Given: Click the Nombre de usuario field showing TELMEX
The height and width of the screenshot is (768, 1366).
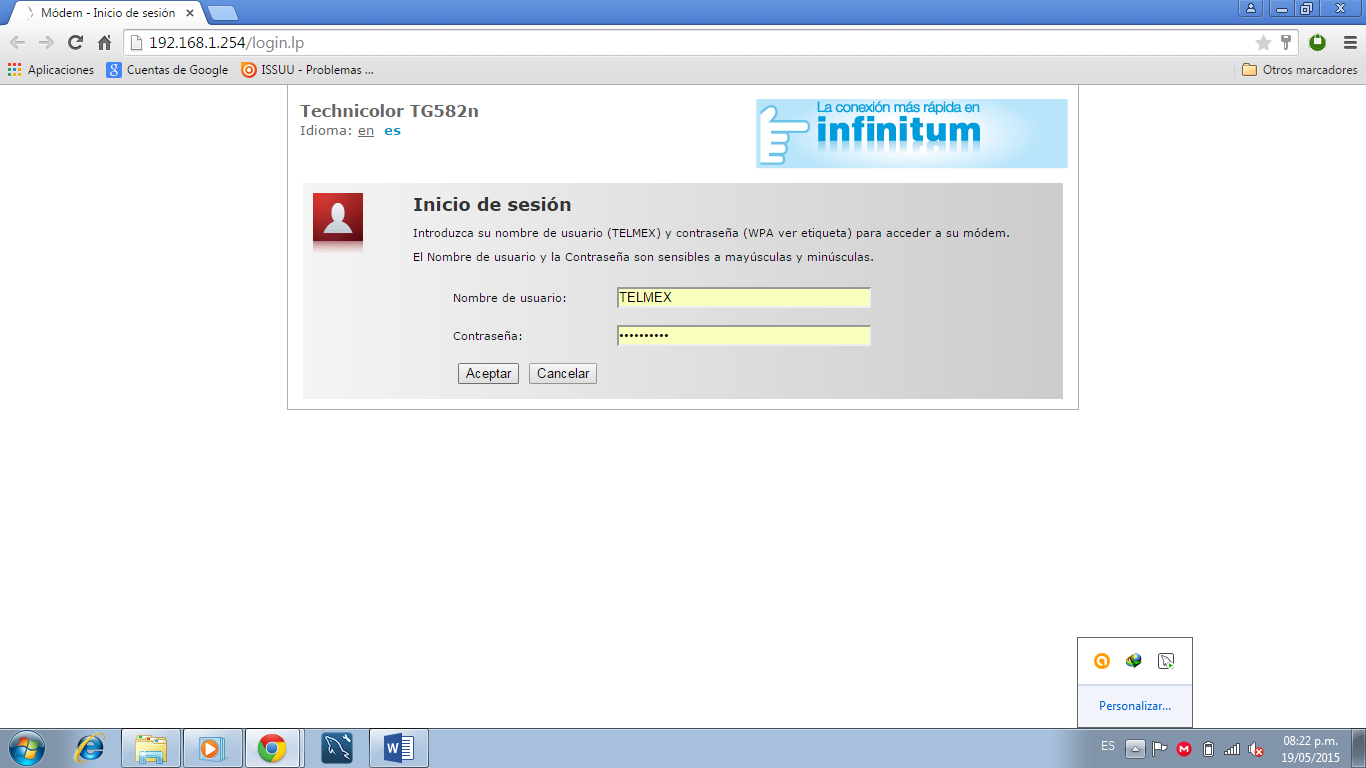Looking at the screenshot, I should [743, 298].
